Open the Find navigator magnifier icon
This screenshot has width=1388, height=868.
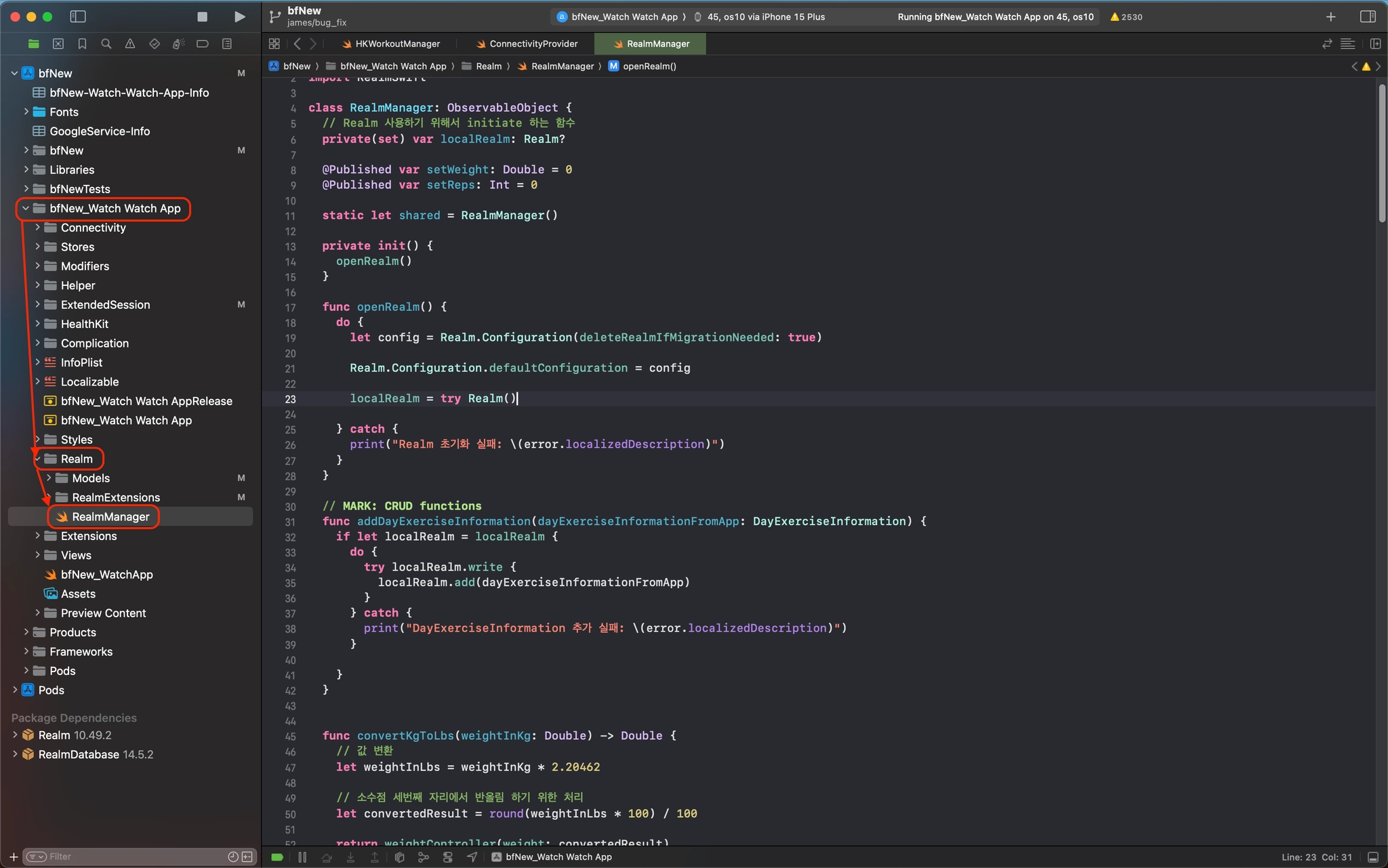pos(106,44)
